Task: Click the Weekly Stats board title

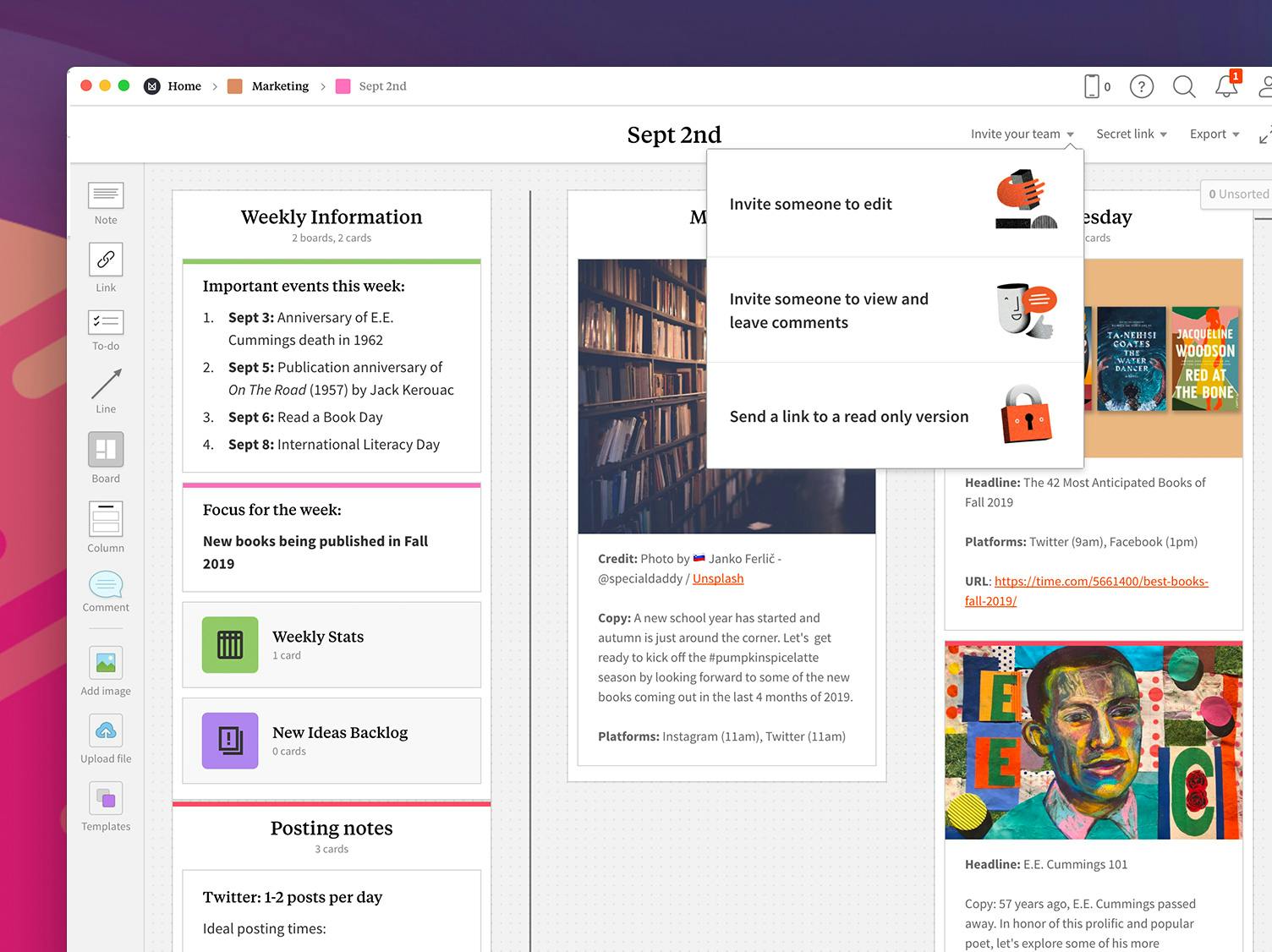Action: pos(318,637)
